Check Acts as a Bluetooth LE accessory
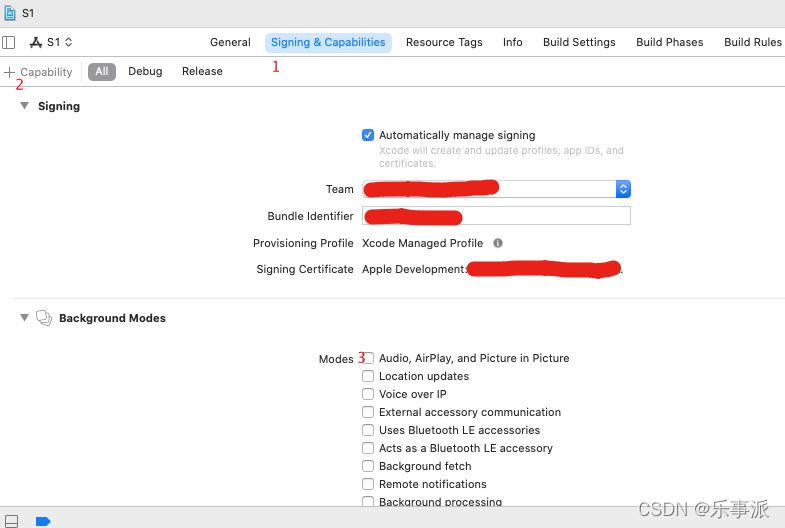785x528 pixels. coord(368,448)
